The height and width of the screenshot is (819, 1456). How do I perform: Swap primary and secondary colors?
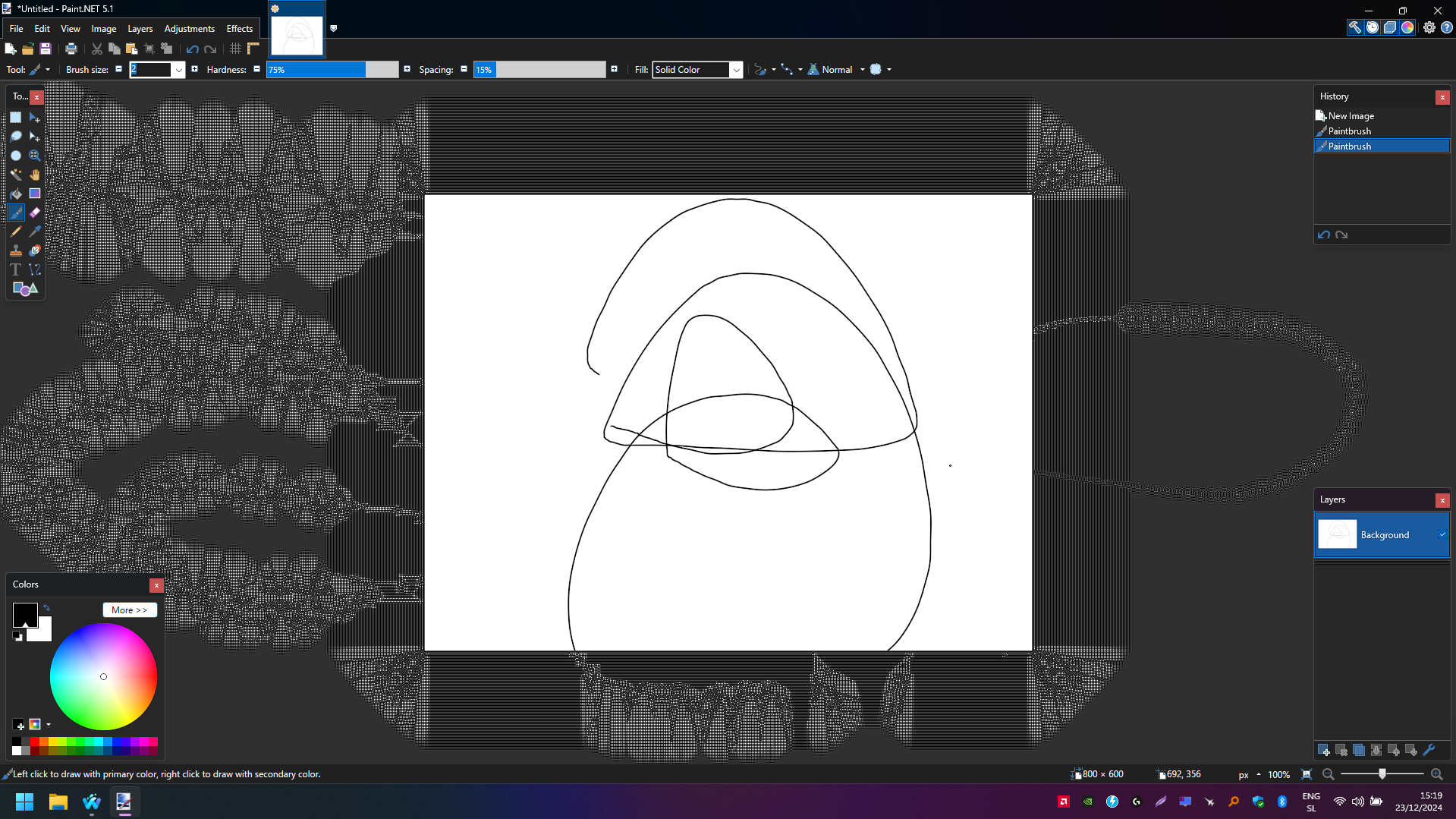pyautogui.click(x=46, y=608)
